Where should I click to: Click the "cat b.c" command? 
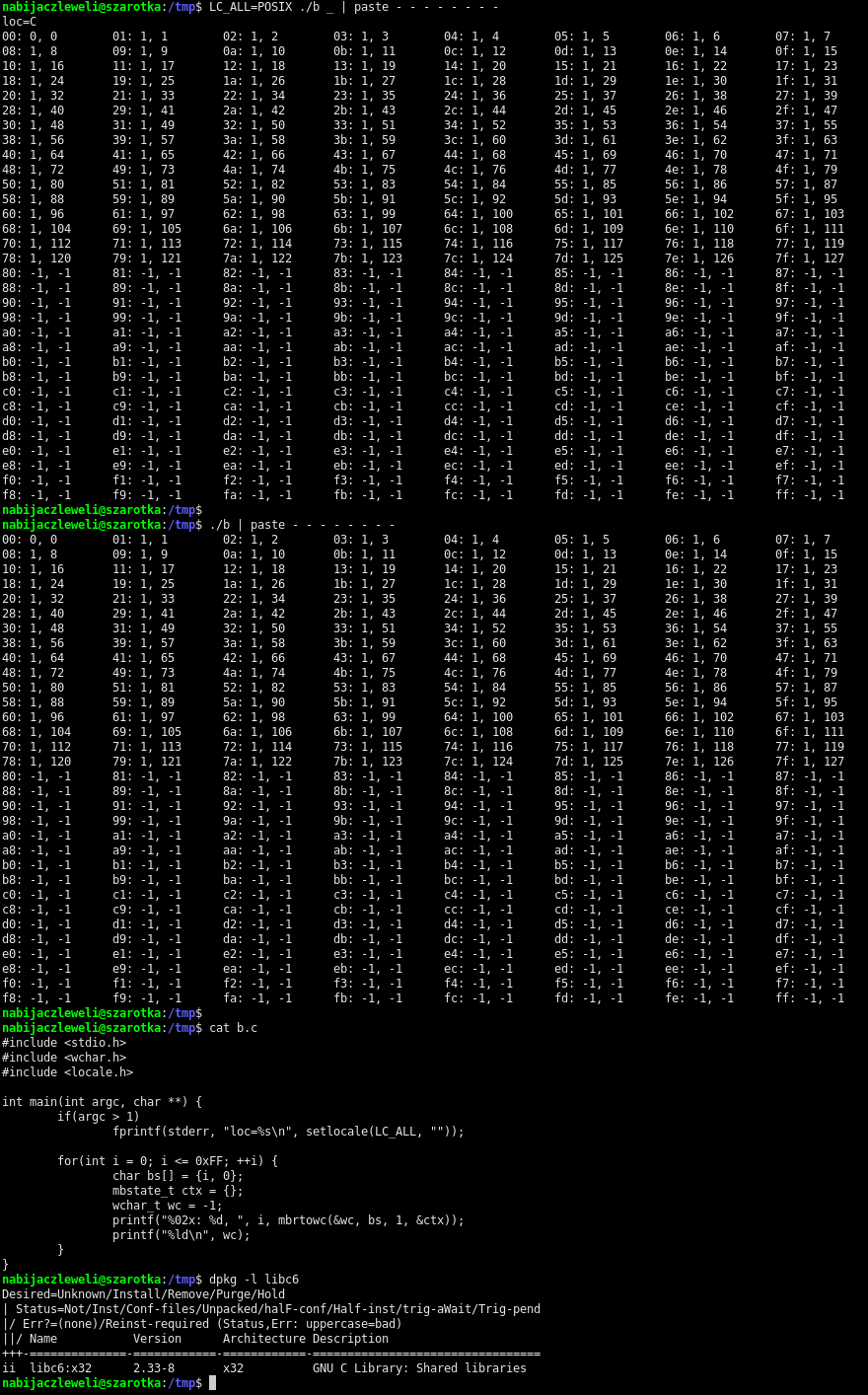[x=233, y=1028]
